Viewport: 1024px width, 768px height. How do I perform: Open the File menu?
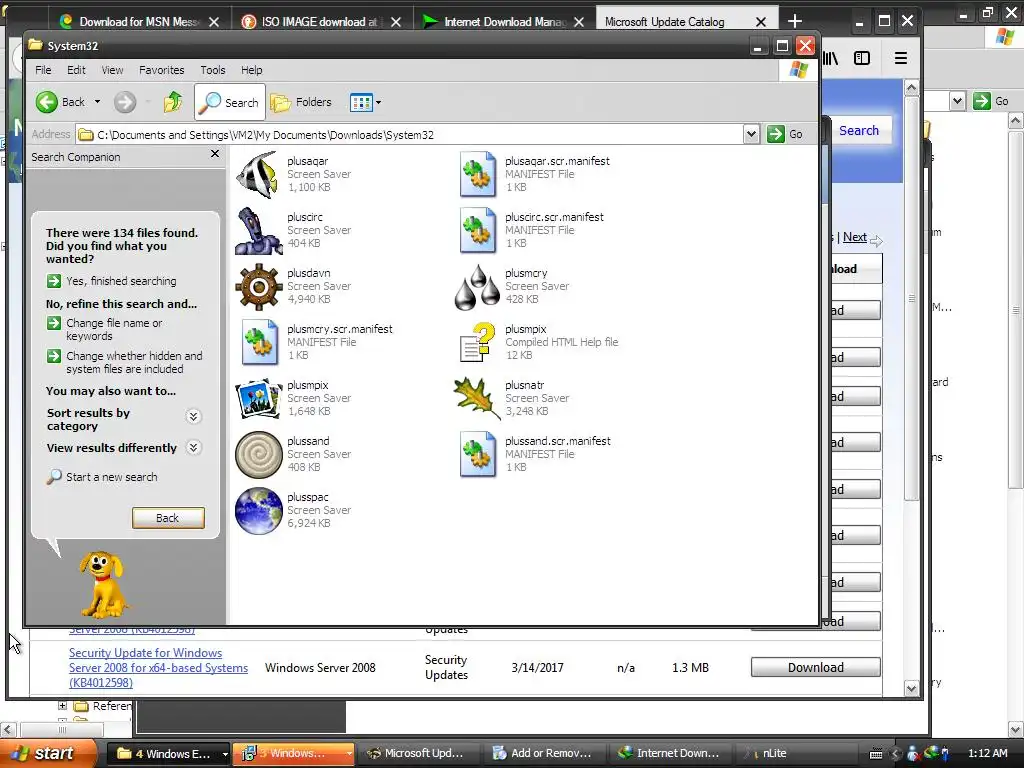click(x=43, y=70)
